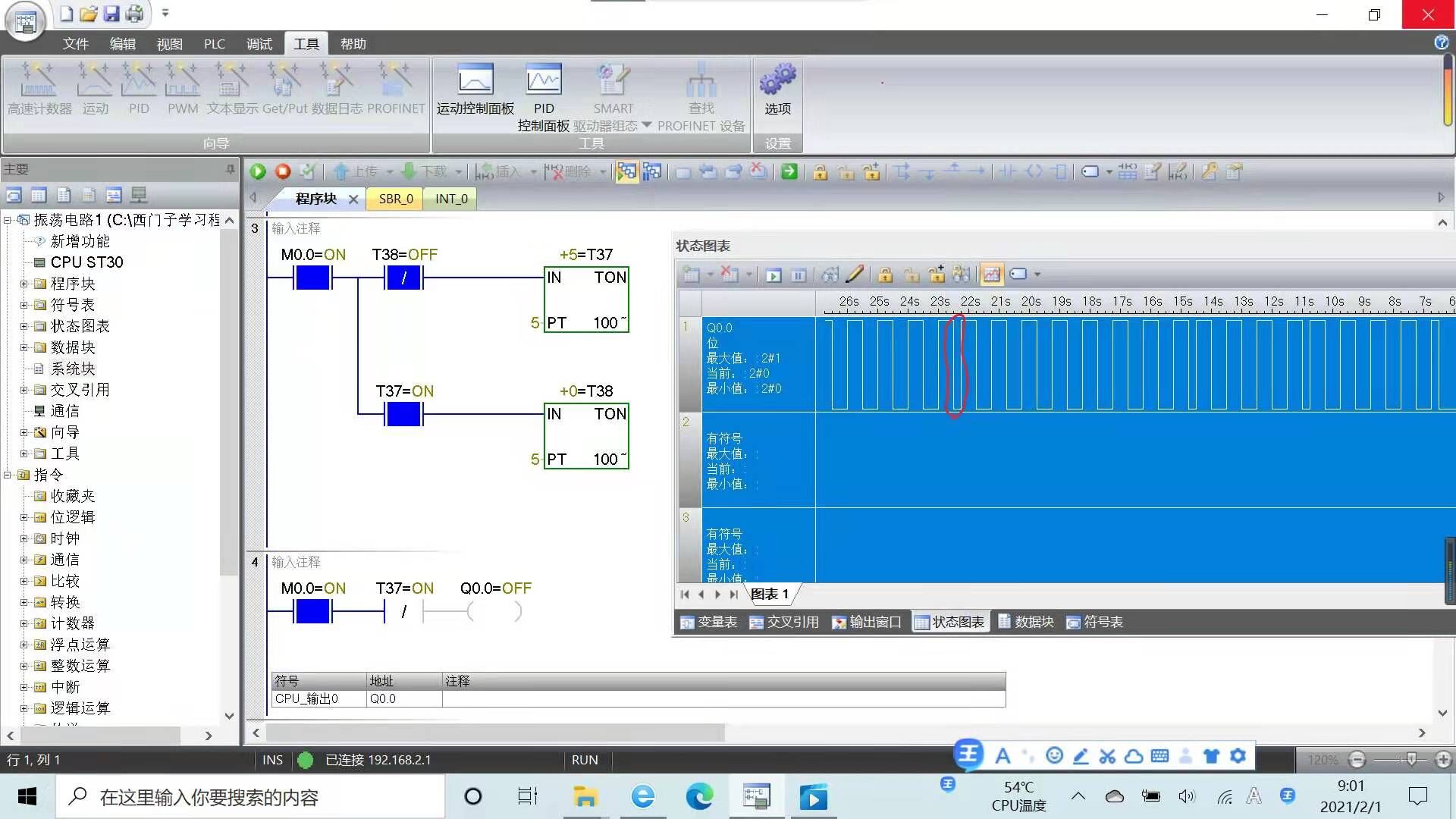Click the Windows search box in taskbar
Viewport: 1456px width, 819px height.
[250, 797]
